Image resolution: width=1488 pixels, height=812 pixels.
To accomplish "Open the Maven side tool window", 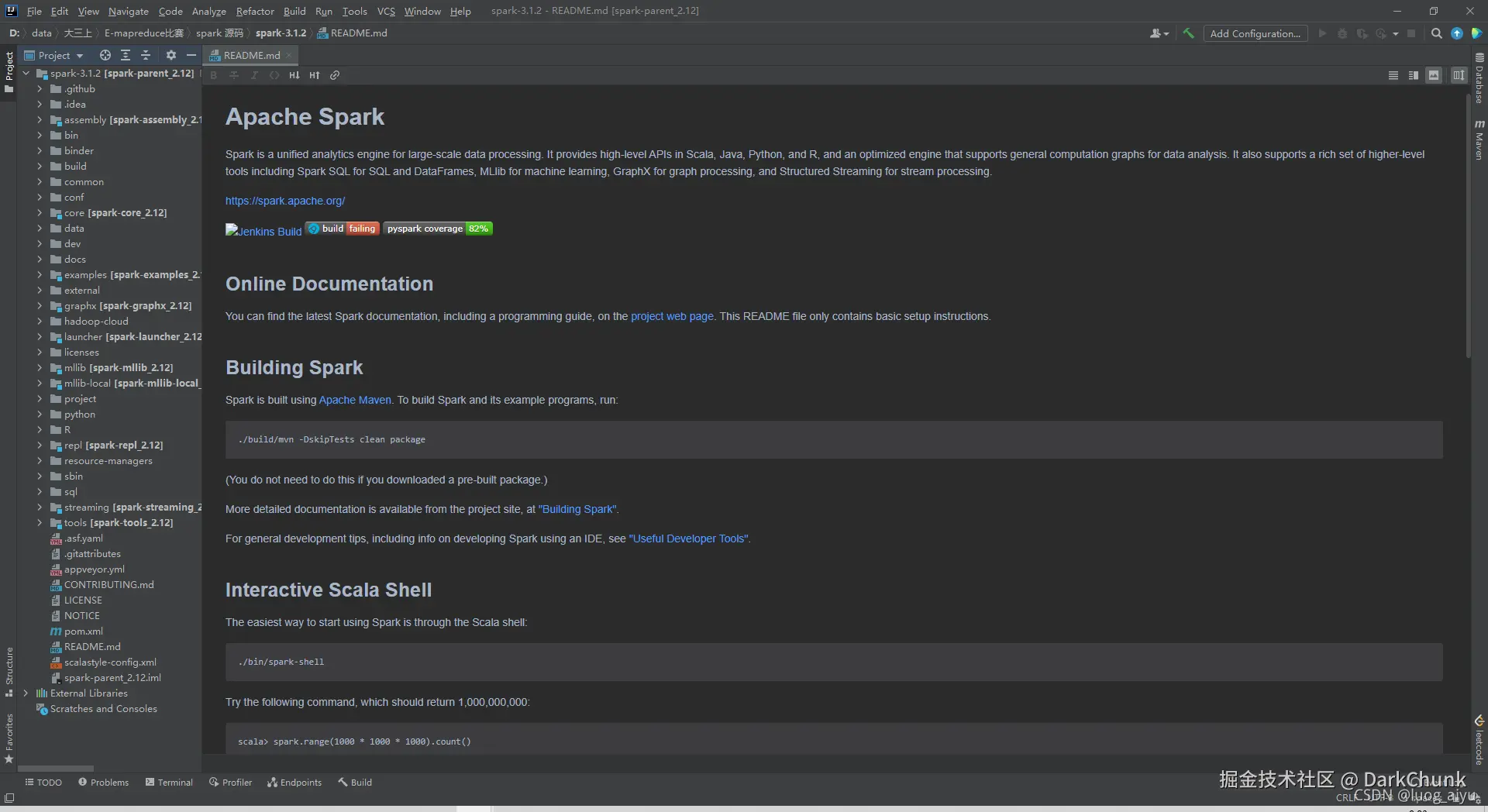I will (1479, 139).
